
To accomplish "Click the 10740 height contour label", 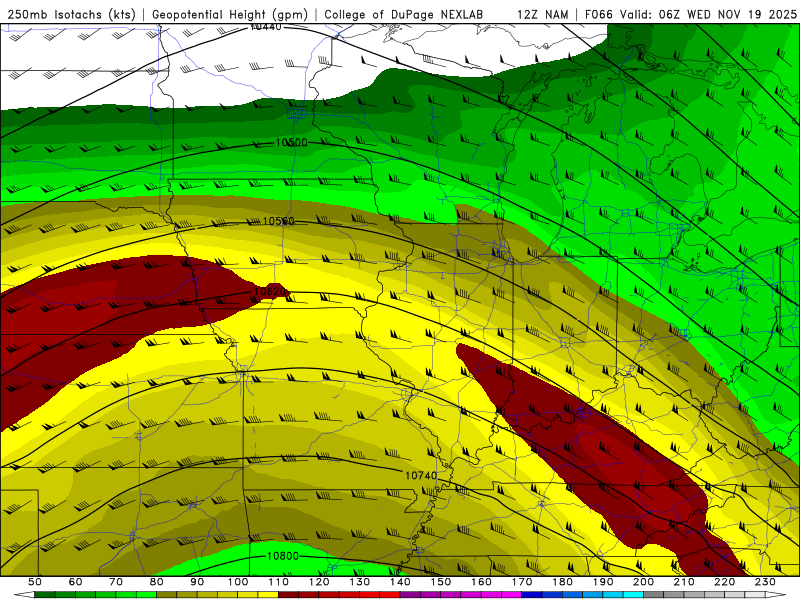I will 421,476.
